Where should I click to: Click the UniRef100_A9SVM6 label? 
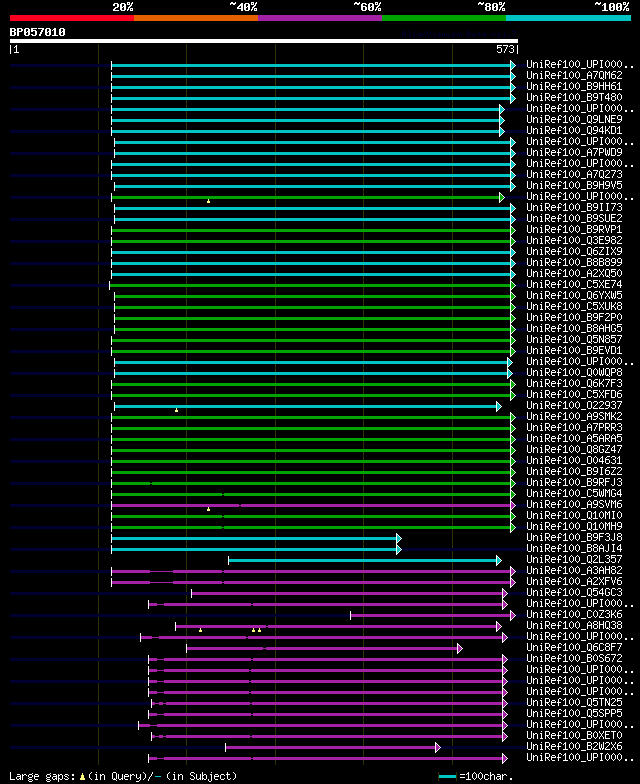(574, 504)
